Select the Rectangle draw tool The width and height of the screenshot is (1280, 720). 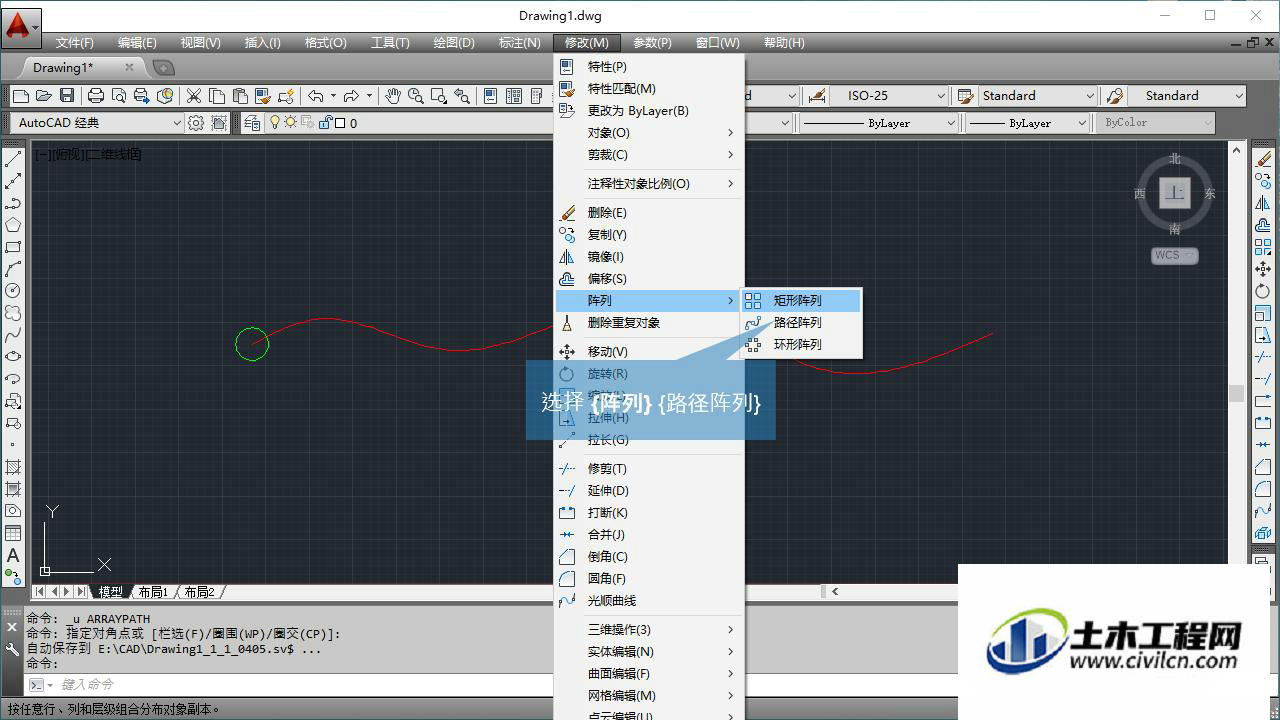[x=13, y=247]
